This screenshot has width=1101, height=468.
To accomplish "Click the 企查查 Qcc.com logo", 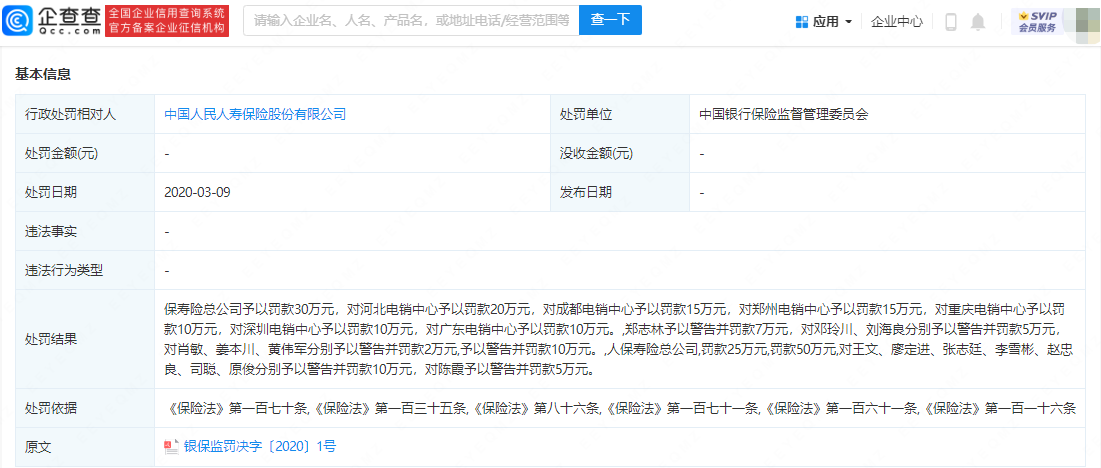I will [51, 21].
